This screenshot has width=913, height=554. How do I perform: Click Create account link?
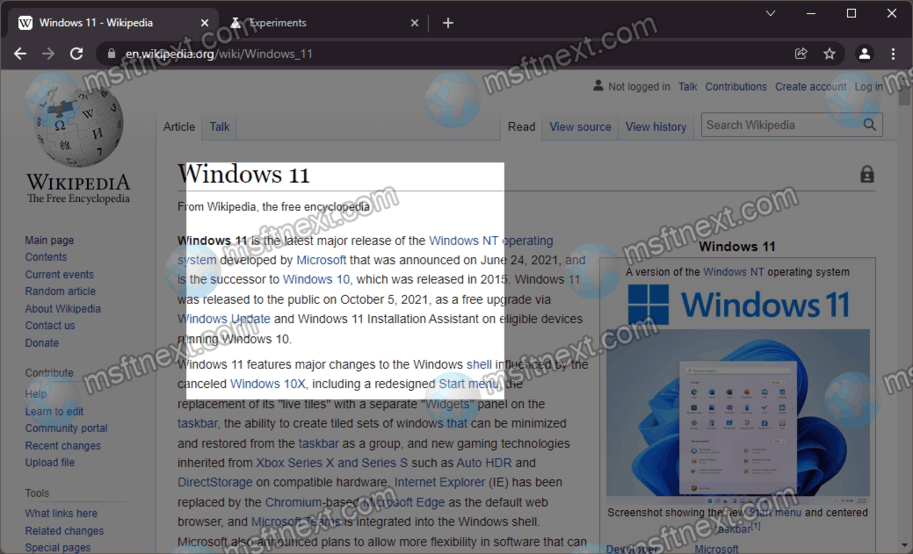[811, 86]
